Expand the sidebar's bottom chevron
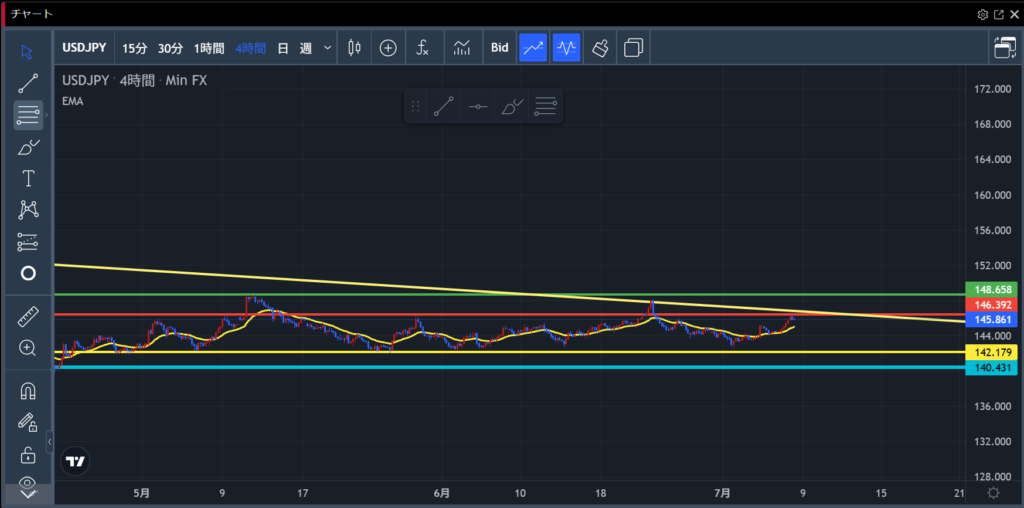 pos(27,494)
